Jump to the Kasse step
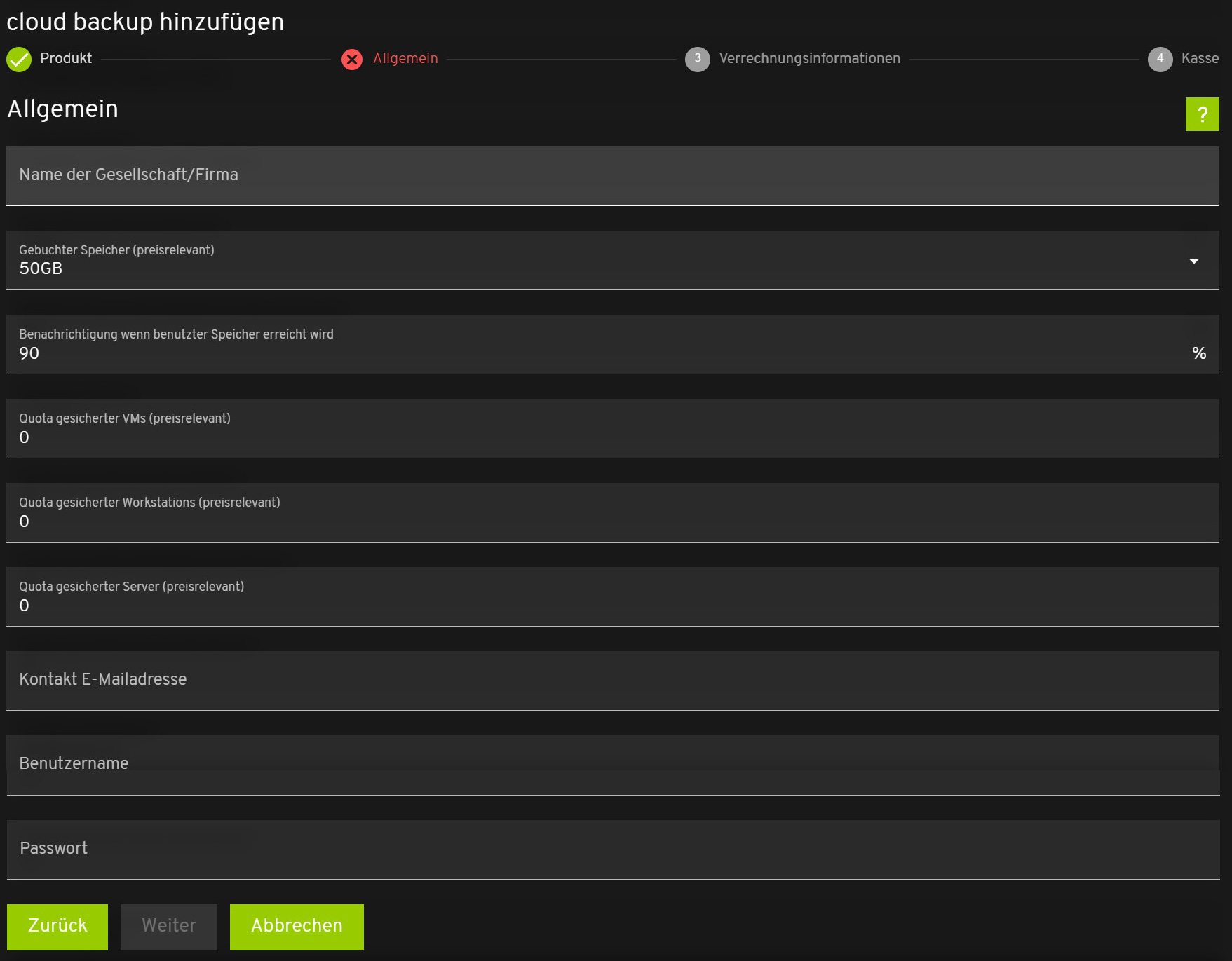 tap(1200, 58)
